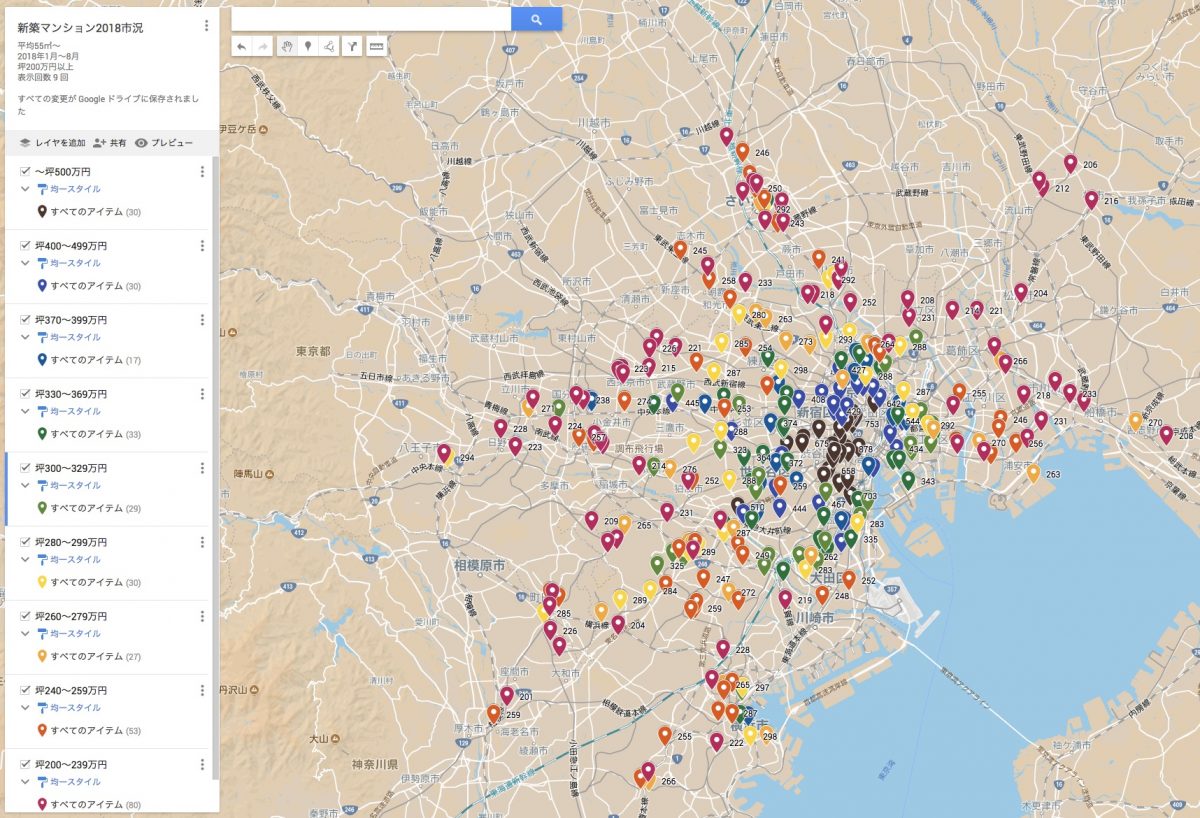Open 均一スタイル for the 坪330〜369万円 layer
Viewport: 1200px width, 818px height.
click(69, 411)
